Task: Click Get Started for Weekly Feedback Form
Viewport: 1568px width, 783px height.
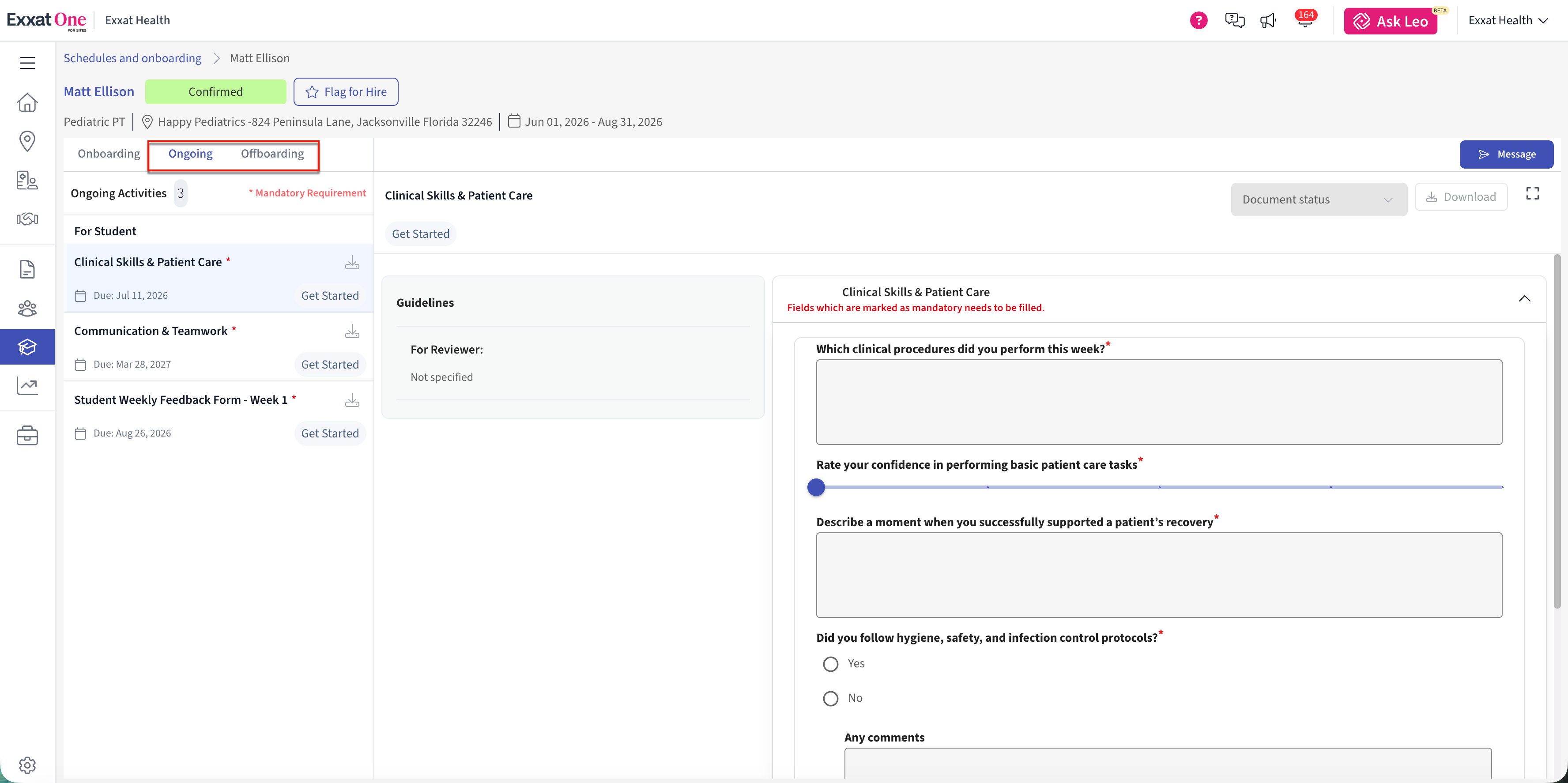Action: tap(330, 433)
